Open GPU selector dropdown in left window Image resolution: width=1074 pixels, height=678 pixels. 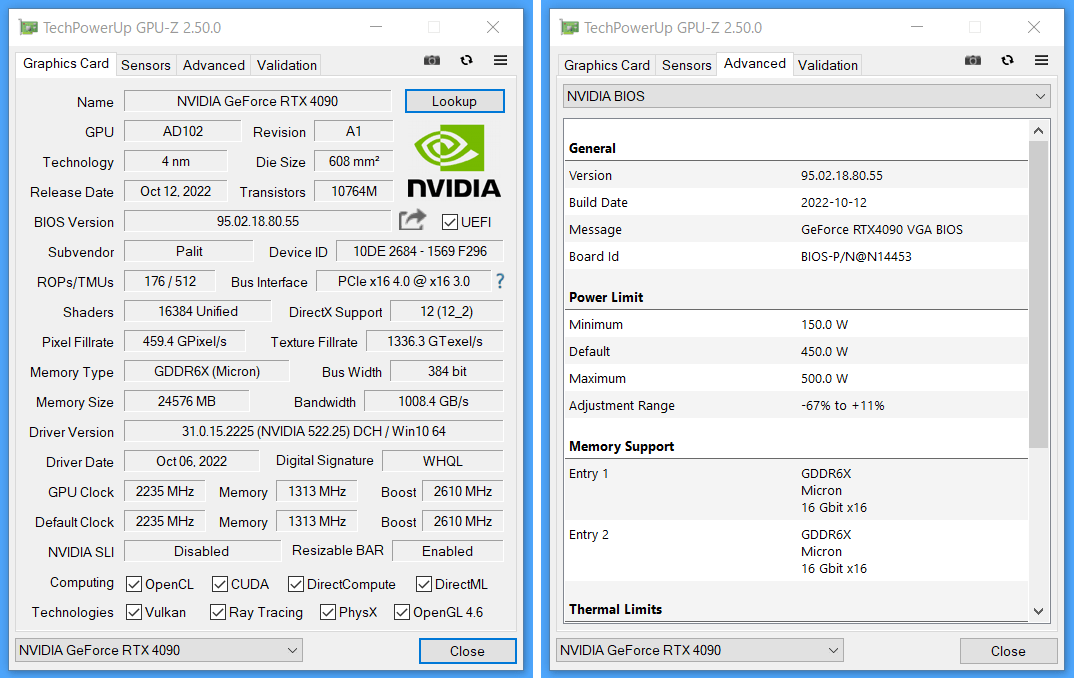[x=158, y=650]
